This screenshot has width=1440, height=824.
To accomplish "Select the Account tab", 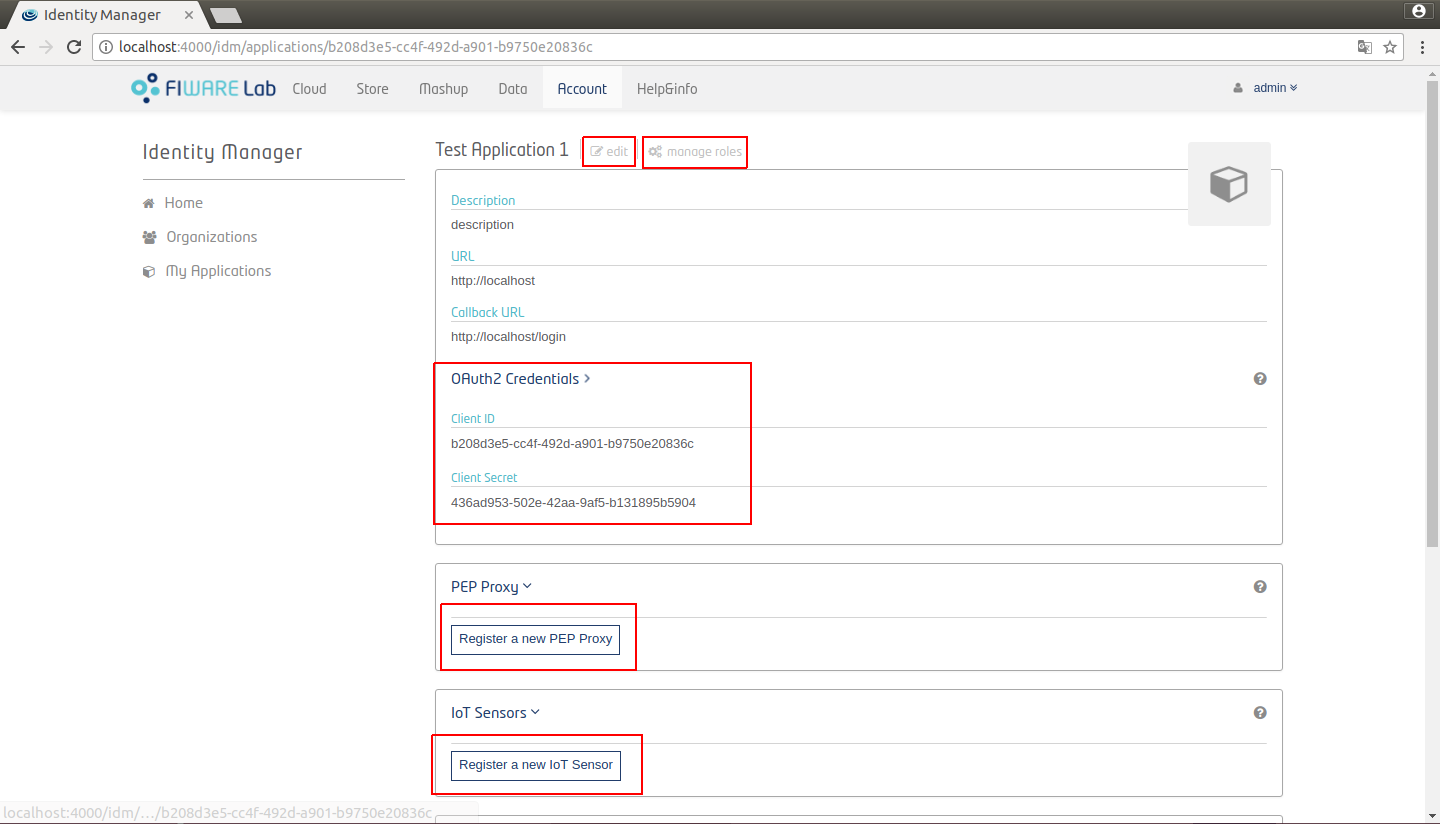I will 582,89.
